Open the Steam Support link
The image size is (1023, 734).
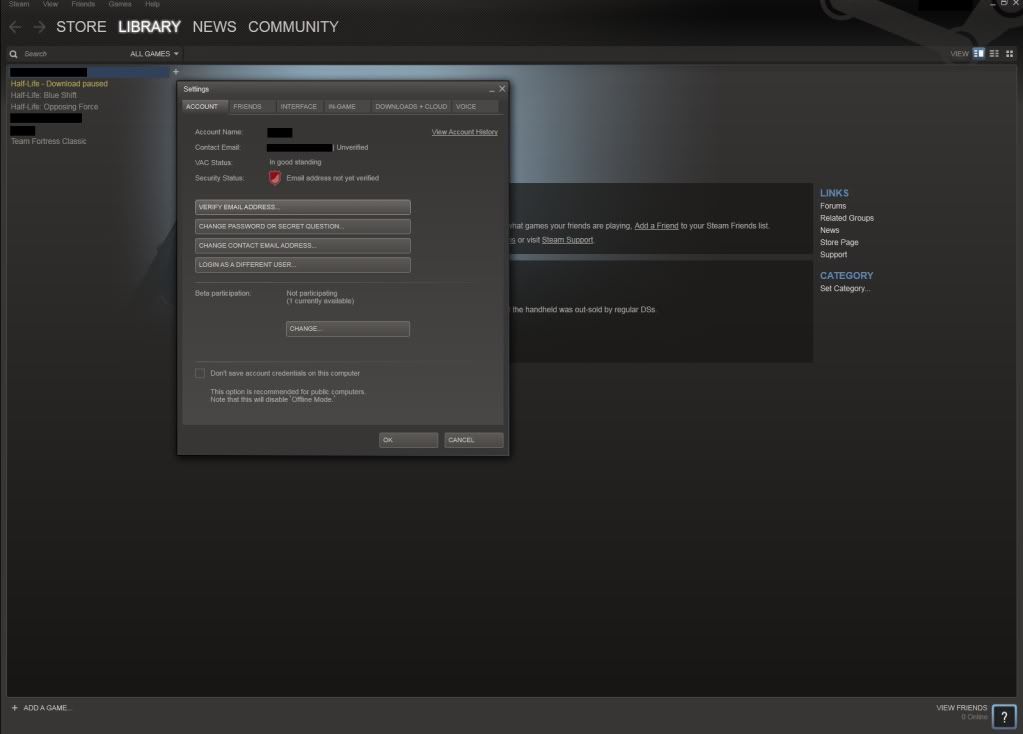click(x=568, y=240)
